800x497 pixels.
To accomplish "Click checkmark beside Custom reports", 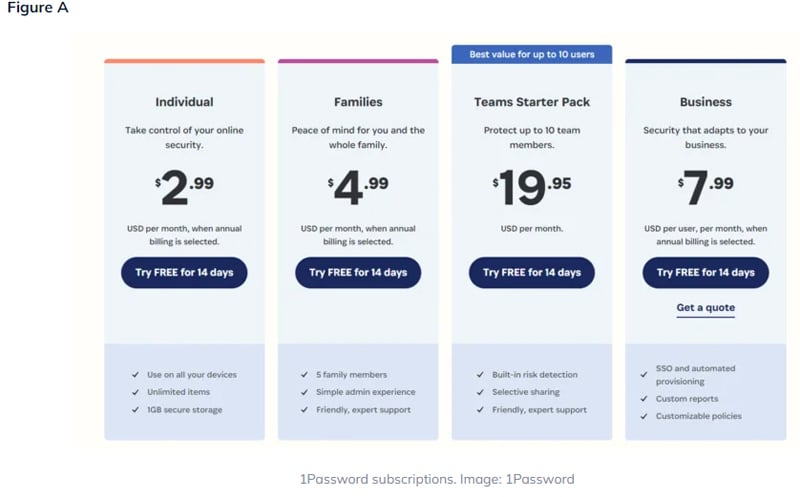I will (645, 399).
